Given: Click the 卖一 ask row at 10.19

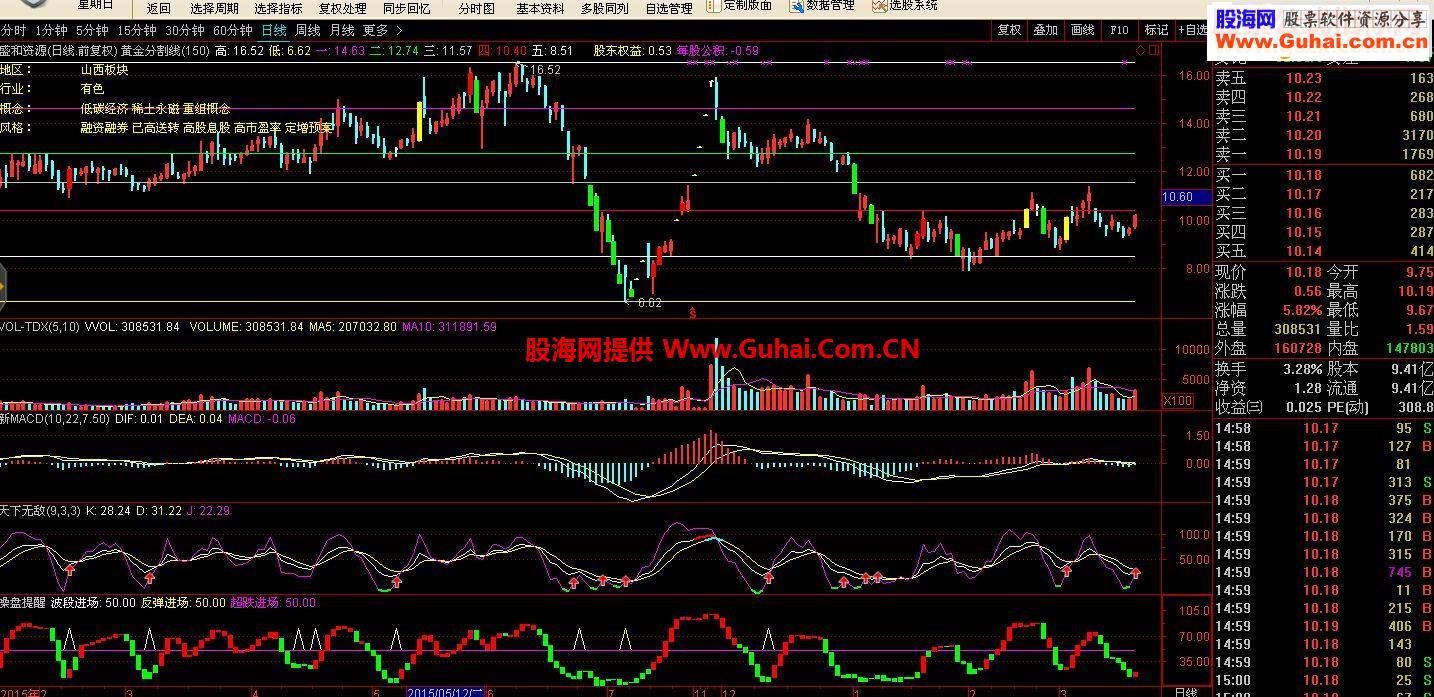Looking at the screenshot, I should coord(1323,154).
